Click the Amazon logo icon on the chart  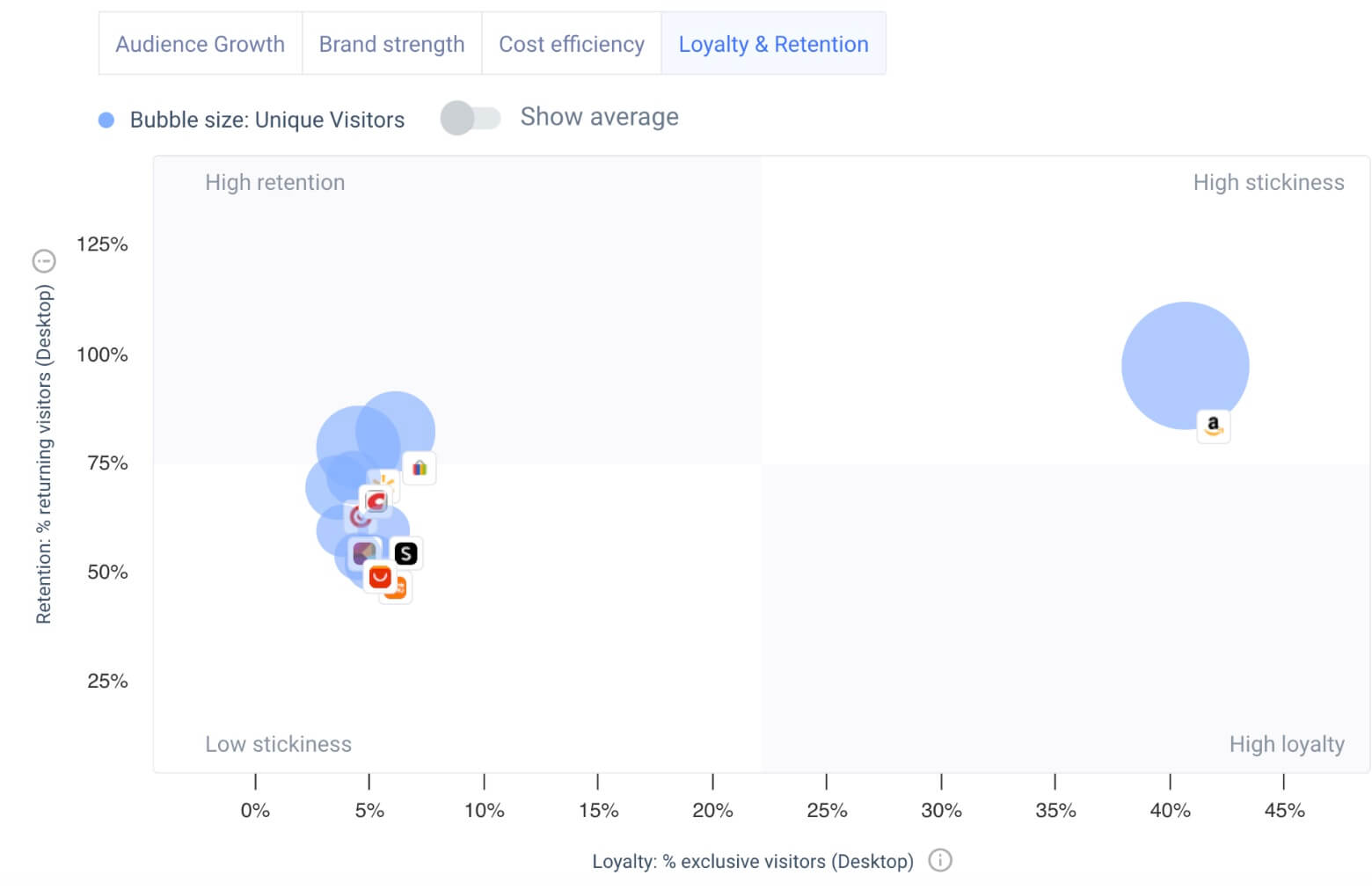(1215, 426)
